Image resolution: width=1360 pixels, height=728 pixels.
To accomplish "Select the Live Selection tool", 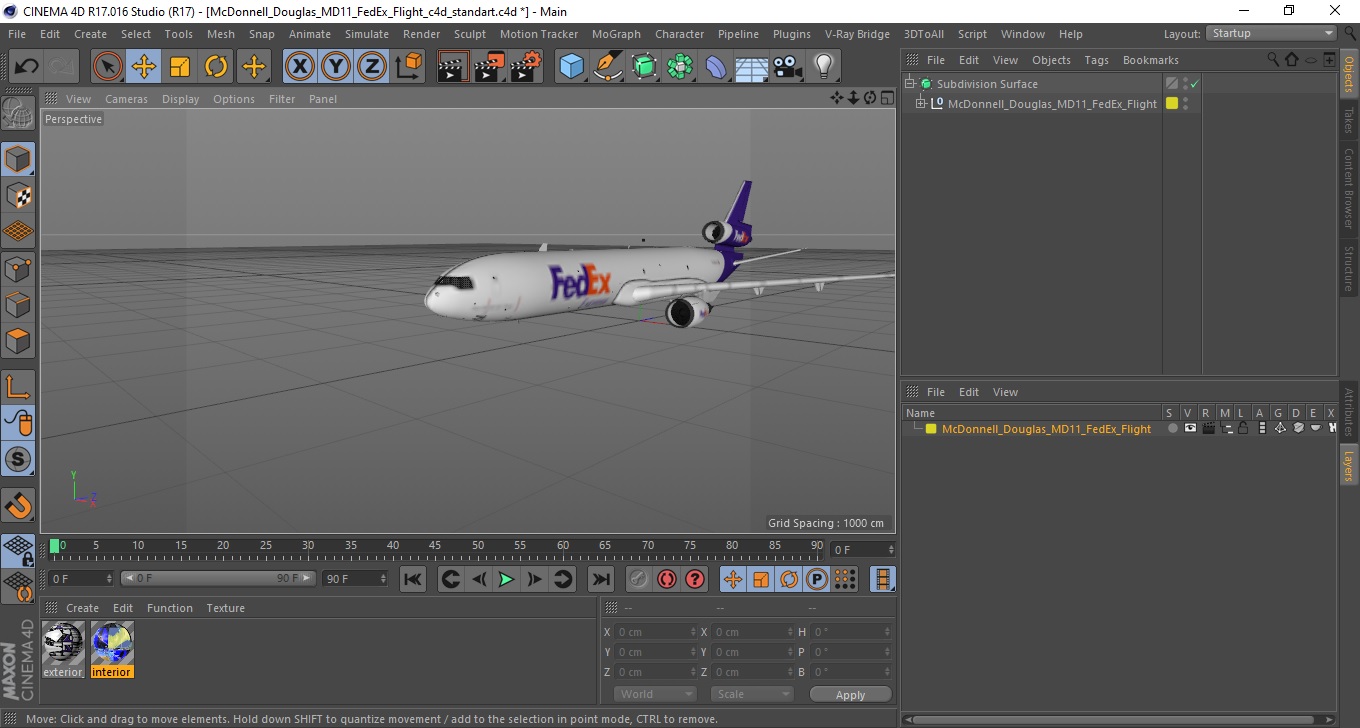I will [108, 67].
